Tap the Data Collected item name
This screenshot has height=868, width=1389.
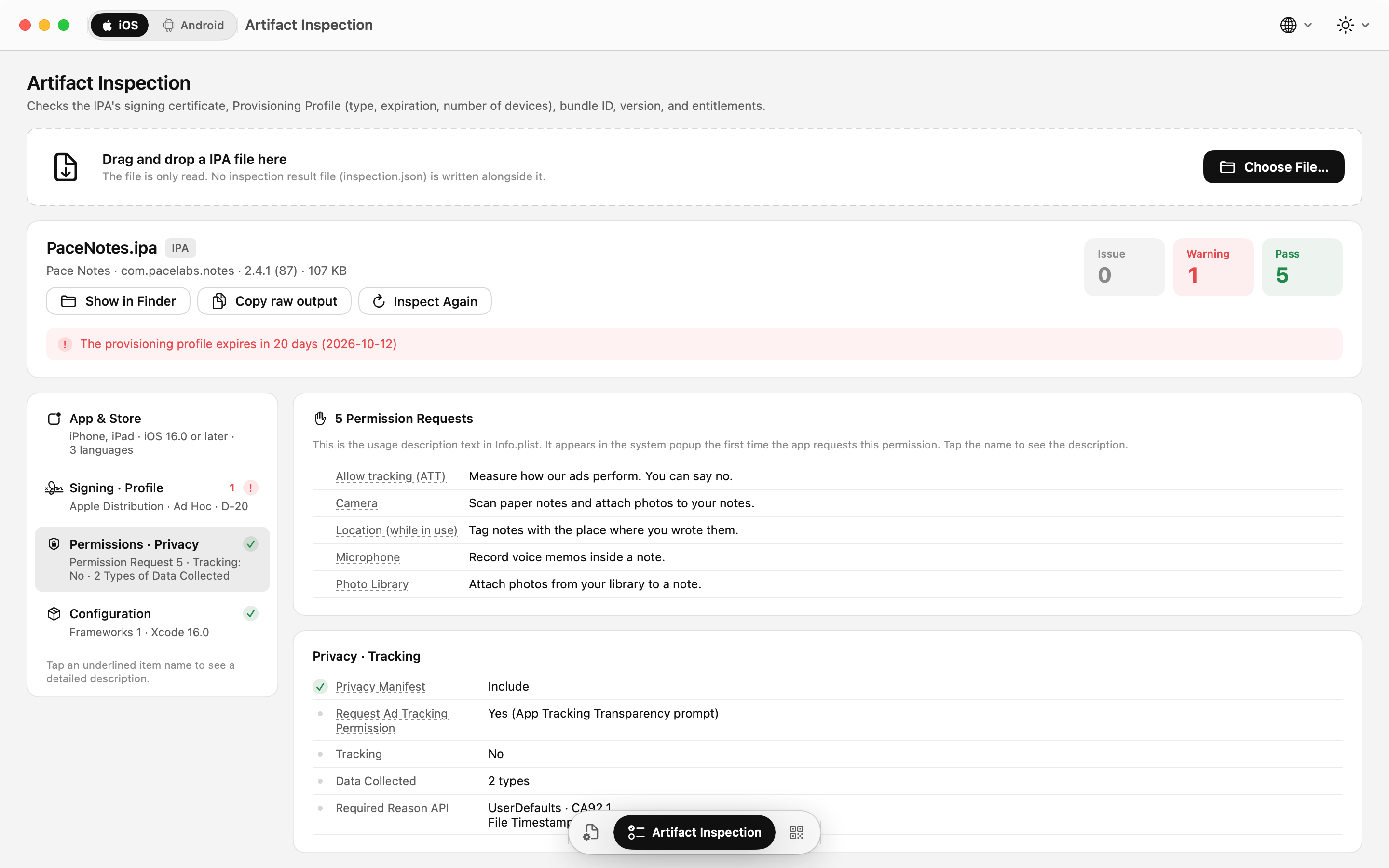point(376,781)
